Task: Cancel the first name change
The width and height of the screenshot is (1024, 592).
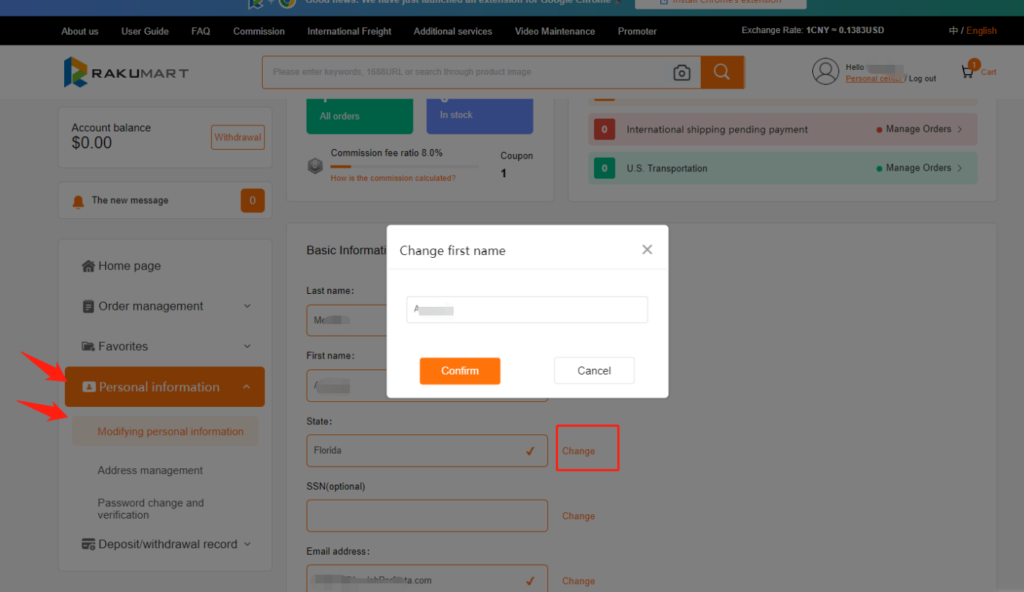Action: tap(594, 371)
